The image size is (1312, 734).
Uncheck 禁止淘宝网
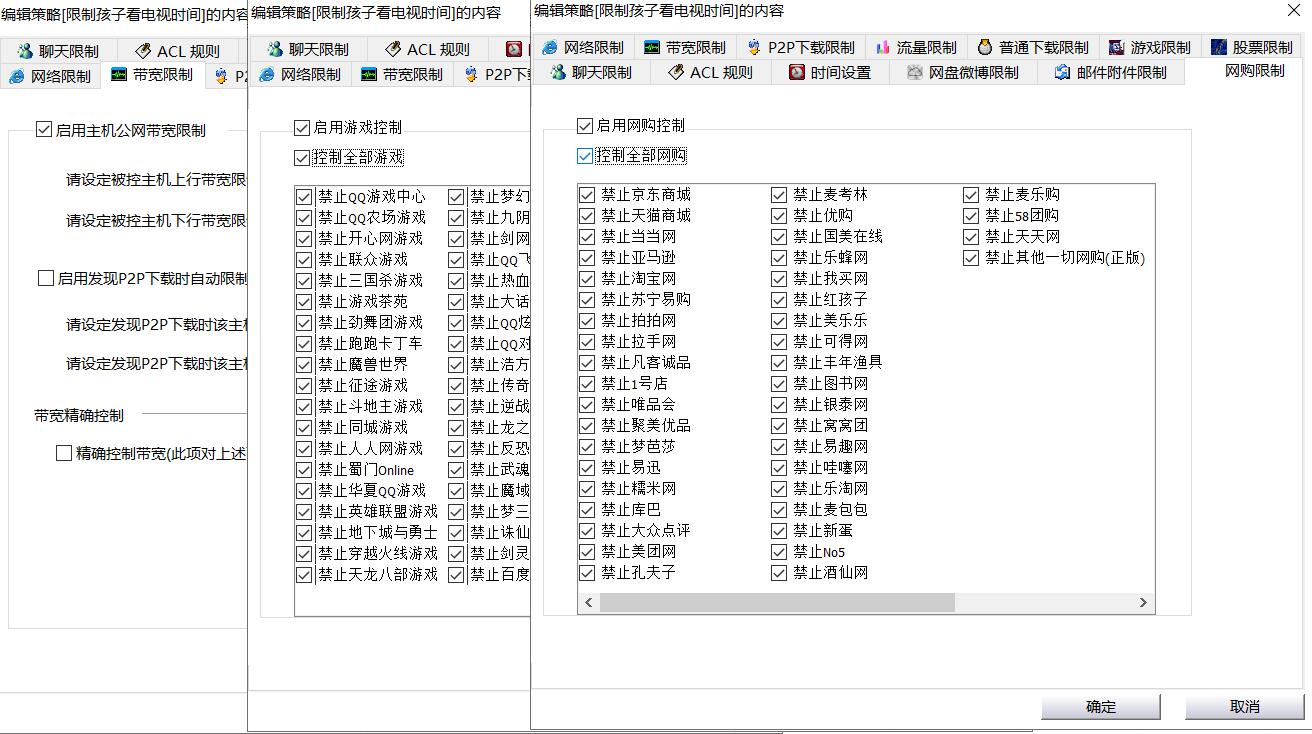tap(587, 279)
